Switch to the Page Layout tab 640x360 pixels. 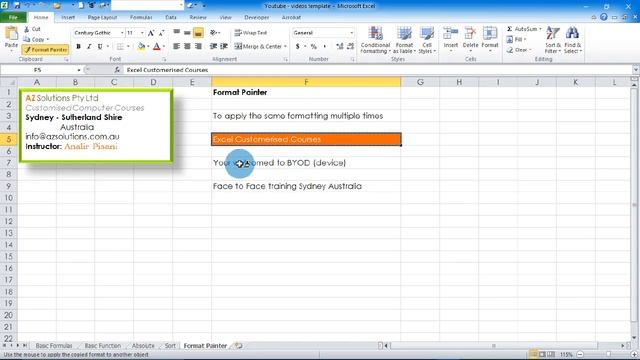(102, 18)
